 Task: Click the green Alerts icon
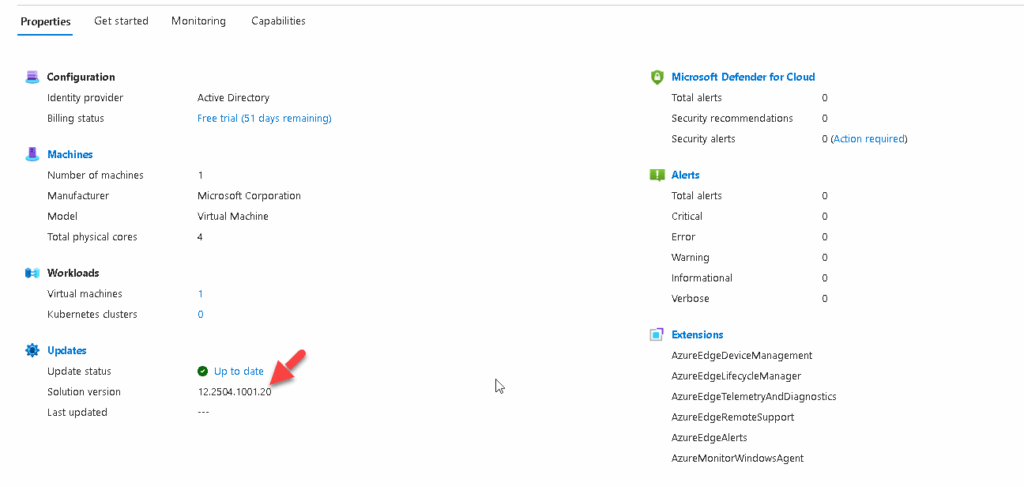(656, 175)
